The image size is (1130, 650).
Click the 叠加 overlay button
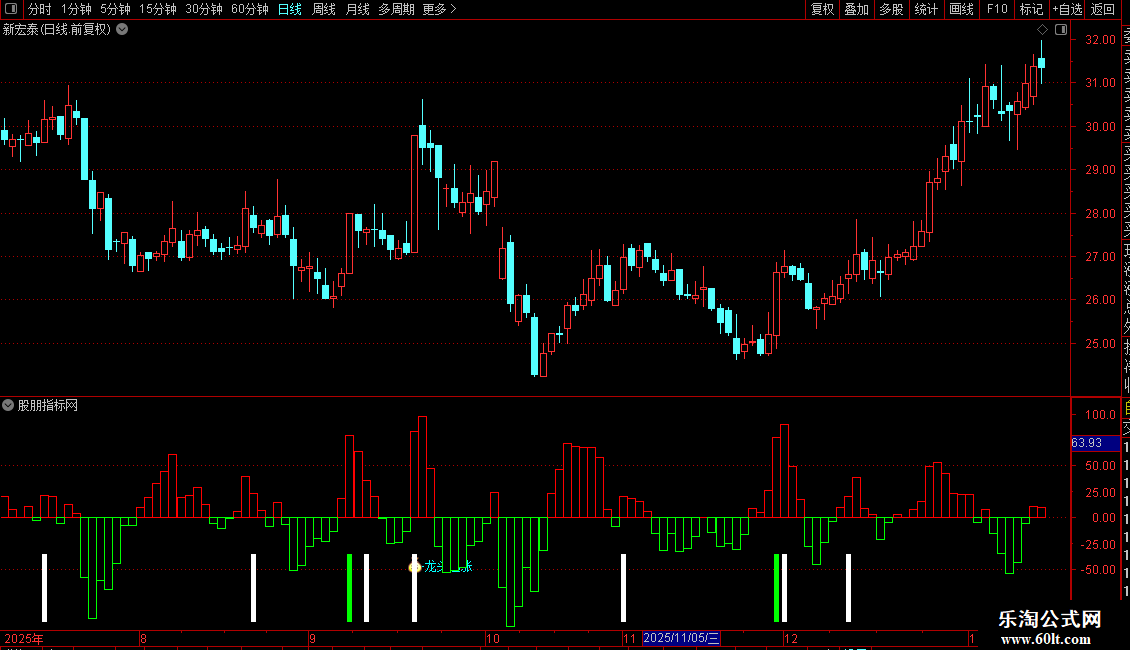pos(856,9)
